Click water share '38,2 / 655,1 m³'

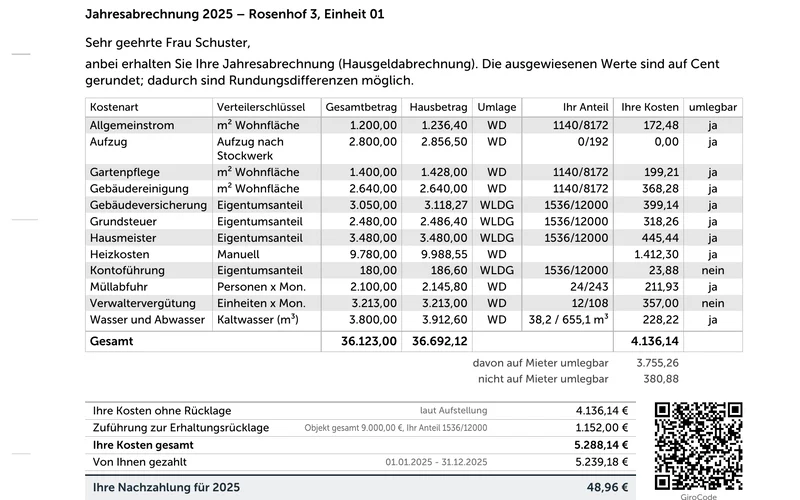[x=568, y=320]
